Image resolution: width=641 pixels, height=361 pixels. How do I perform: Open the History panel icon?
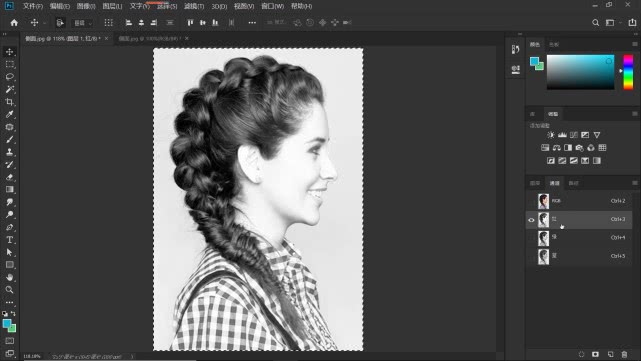(515, 49)
